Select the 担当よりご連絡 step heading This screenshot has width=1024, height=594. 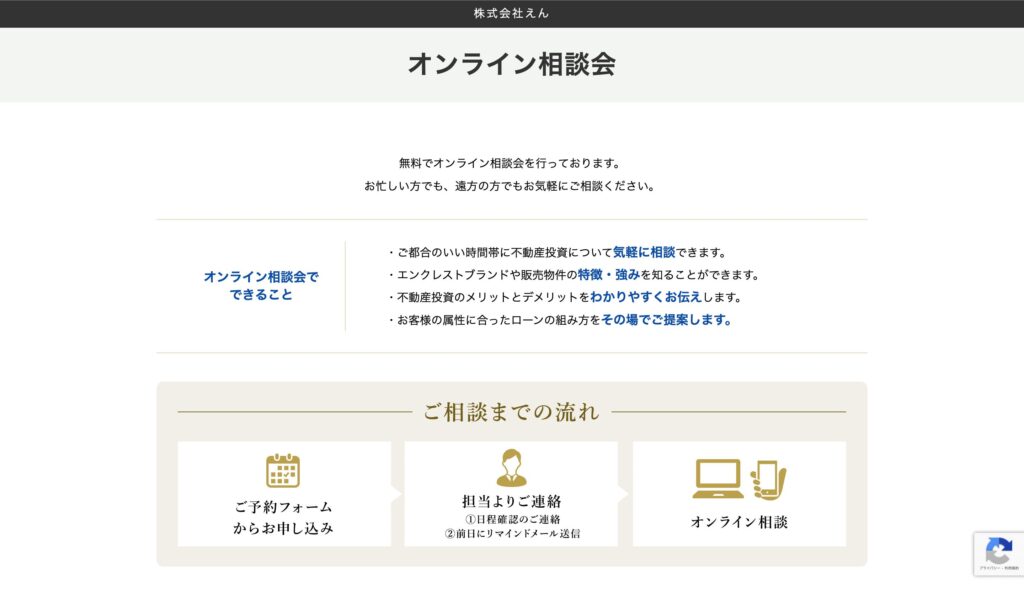tap(511, 500)
